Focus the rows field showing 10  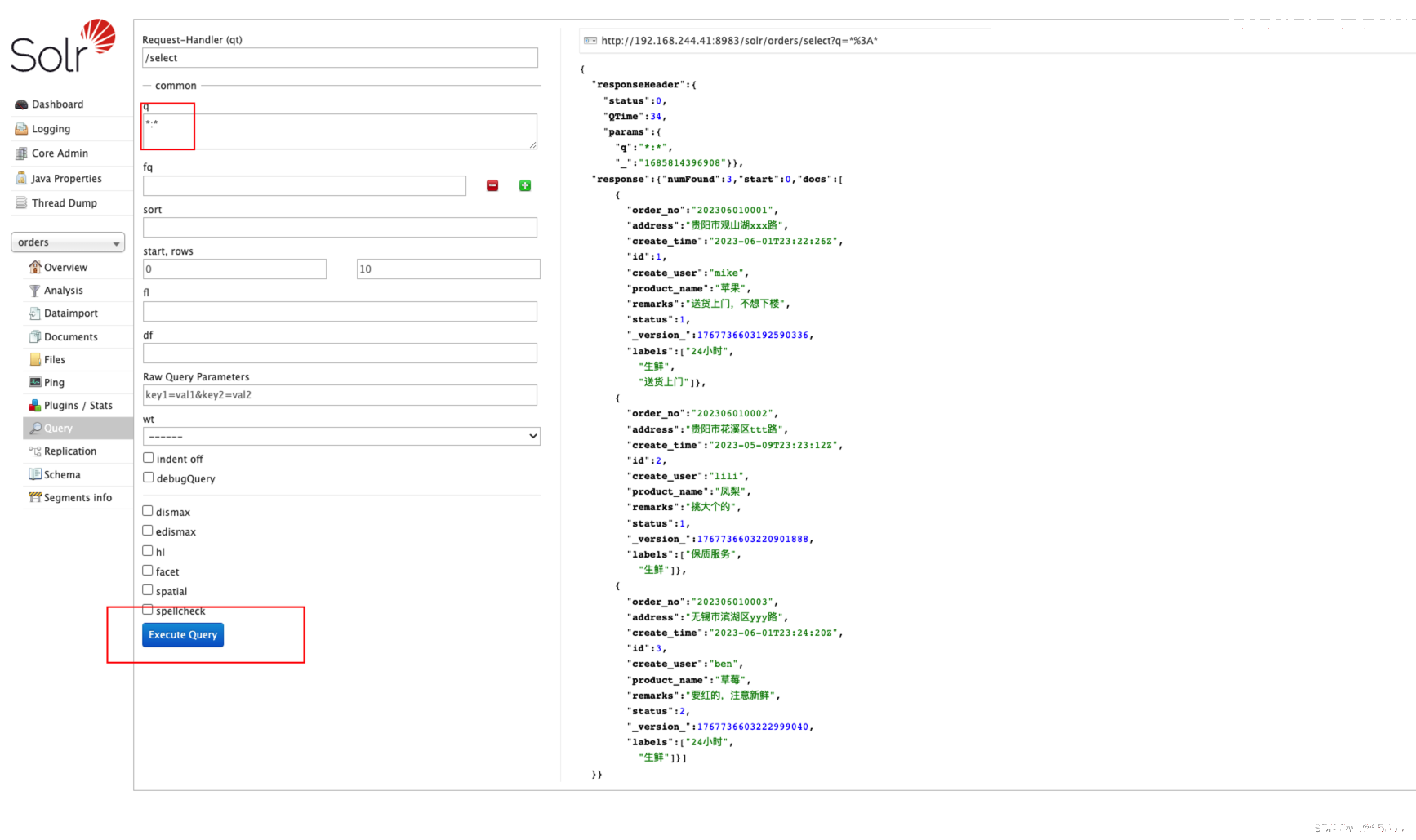448,269
